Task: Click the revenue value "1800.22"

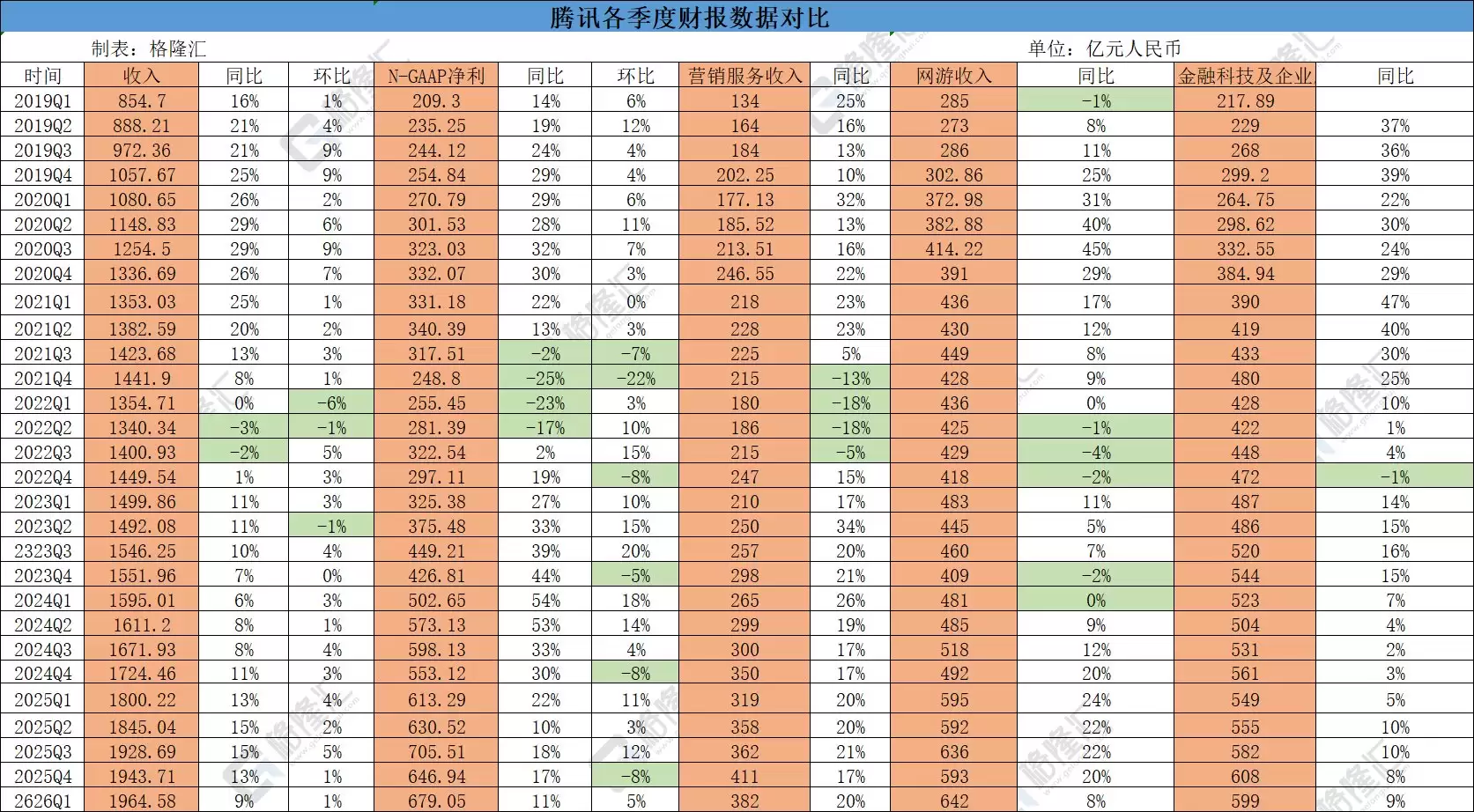Action: coord(143,700)
